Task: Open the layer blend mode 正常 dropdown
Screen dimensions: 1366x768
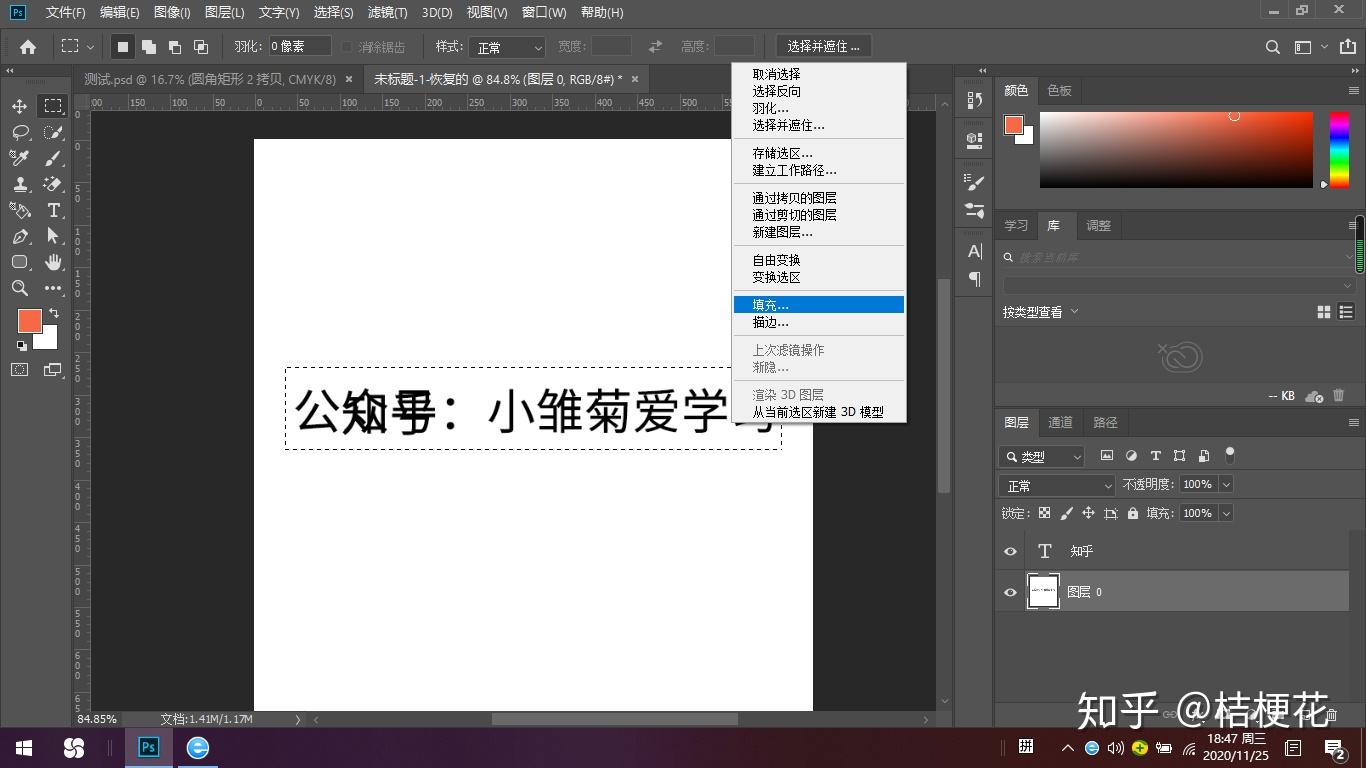Action: point(1057,485)
